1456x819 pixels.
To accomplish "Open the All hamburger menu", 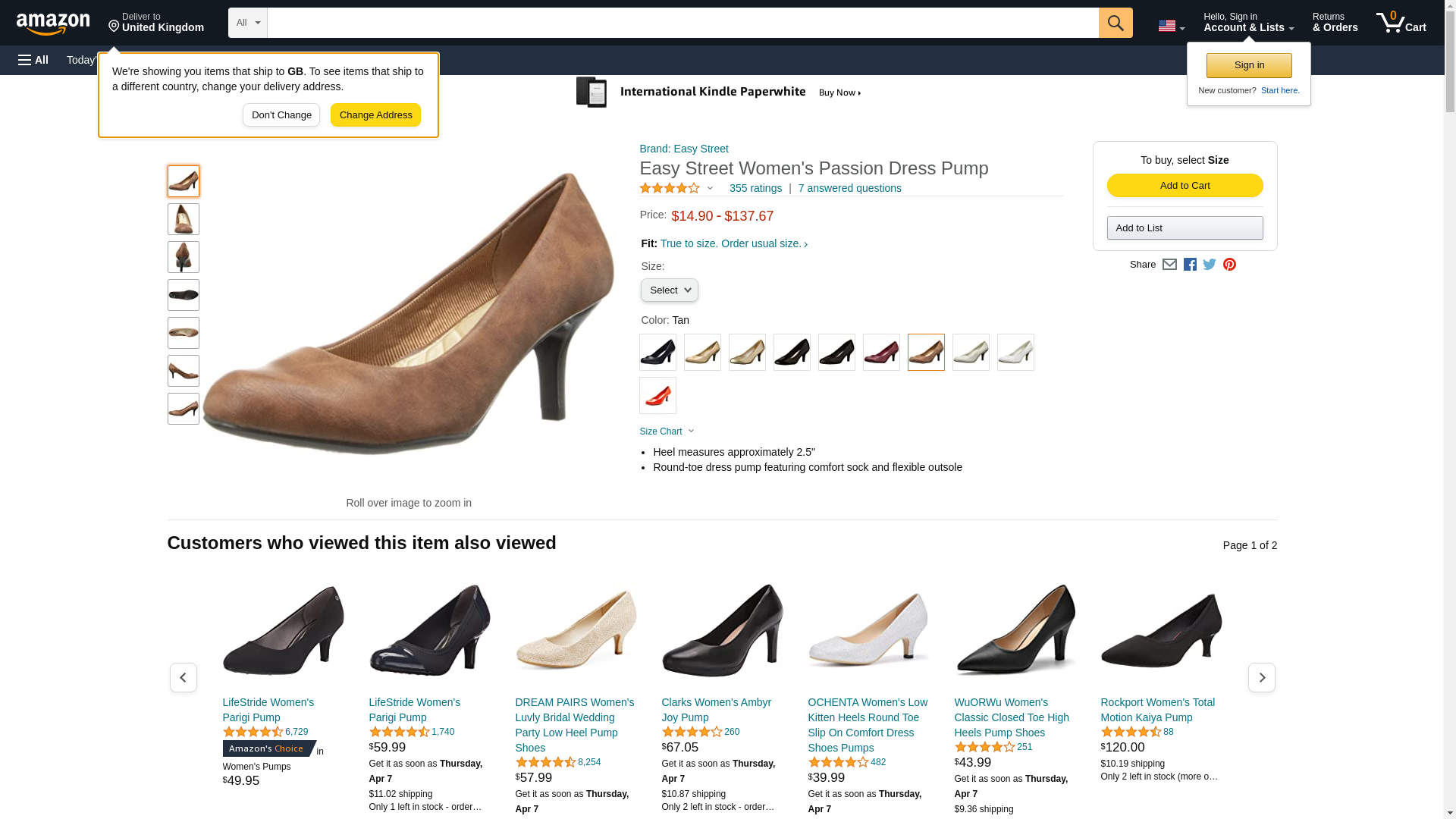I will pyautogui.click(x=33, y=60).
